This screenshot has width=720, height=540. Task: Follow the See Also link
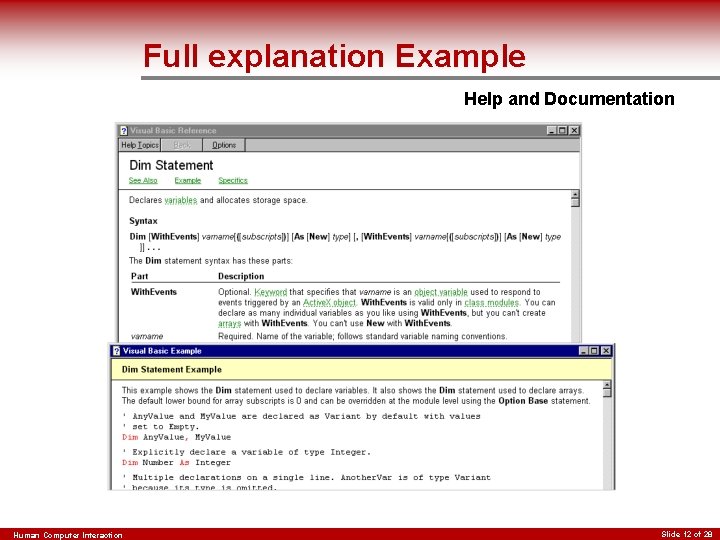[143, 180]
